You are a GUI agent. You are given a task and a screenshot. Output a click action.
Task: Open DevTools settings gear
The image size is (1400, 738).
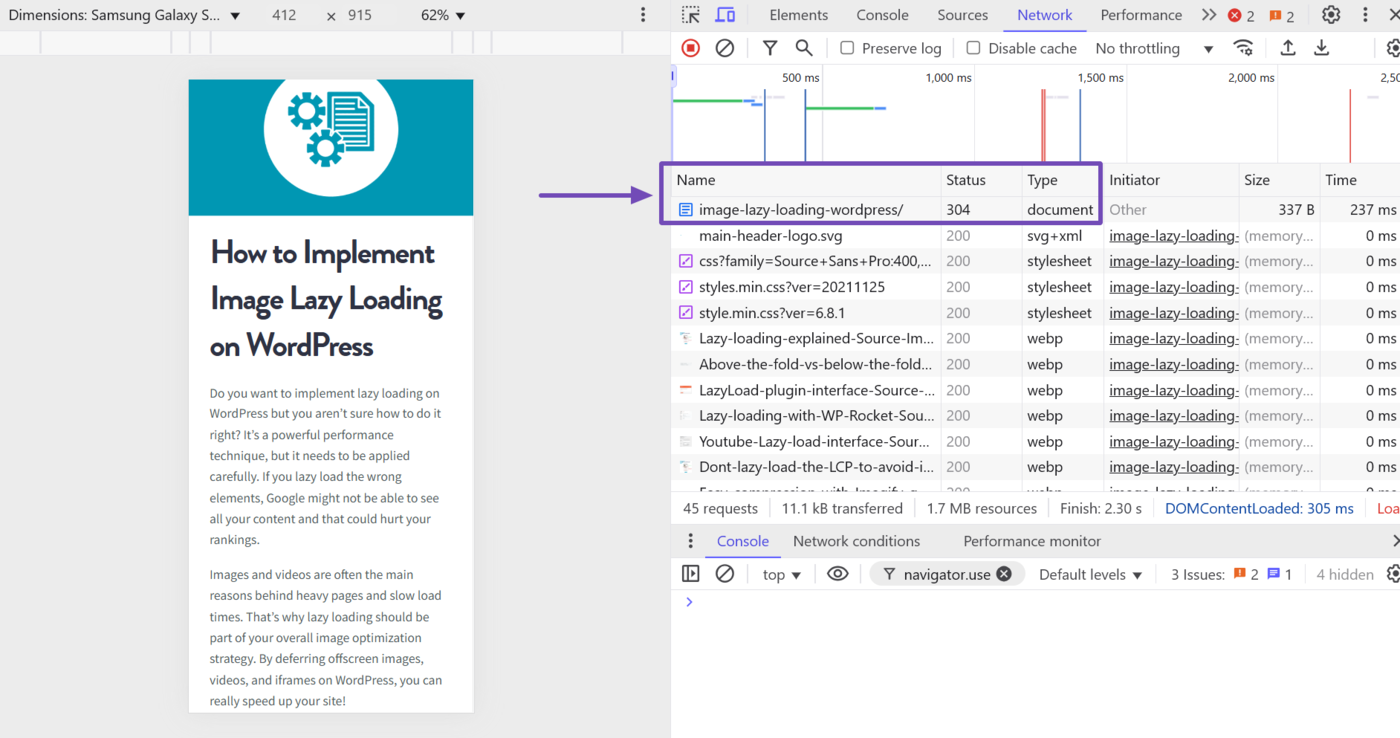[x=1330, y=15]
